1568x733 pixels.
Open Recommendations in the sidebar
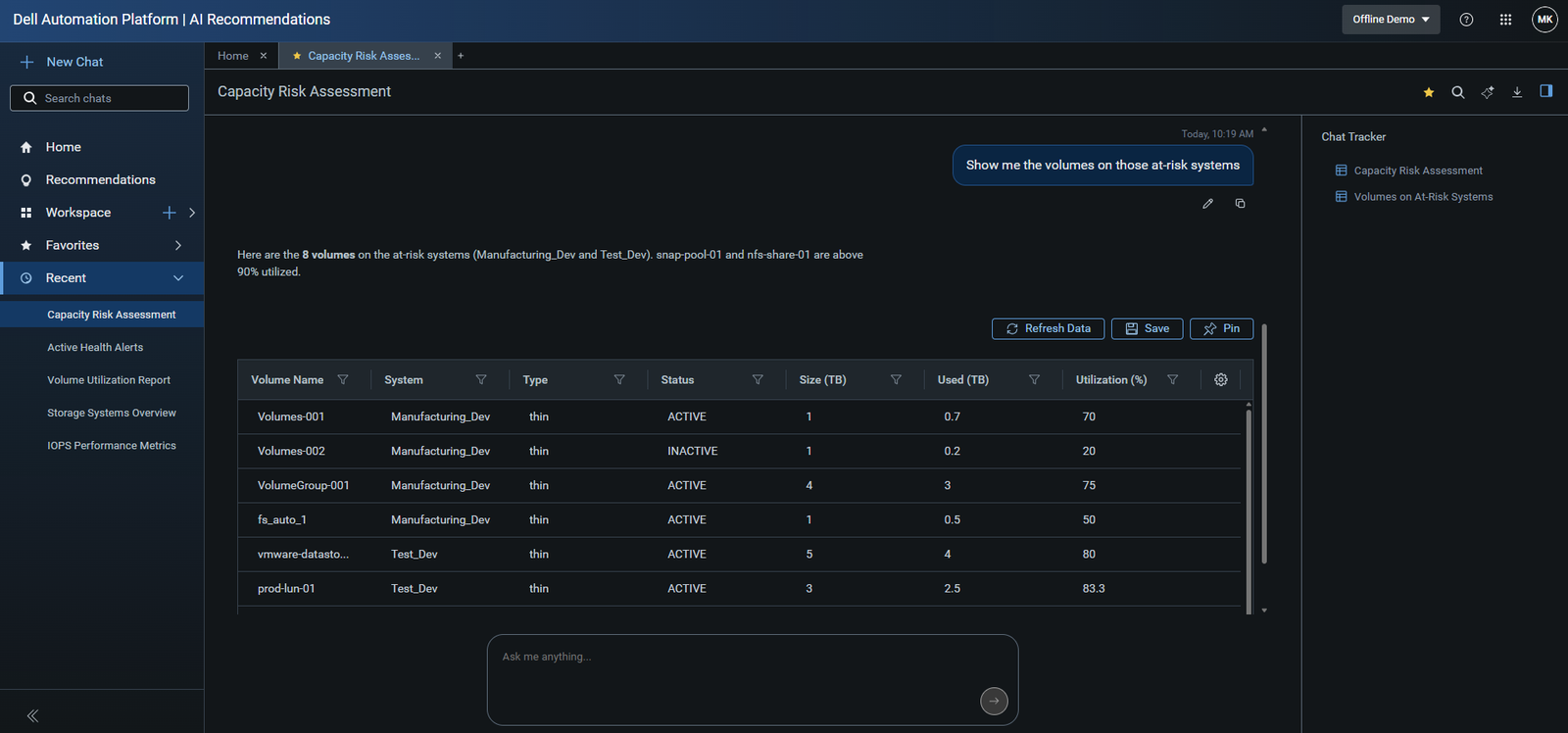pyautogui.click(x=101, y=179)
